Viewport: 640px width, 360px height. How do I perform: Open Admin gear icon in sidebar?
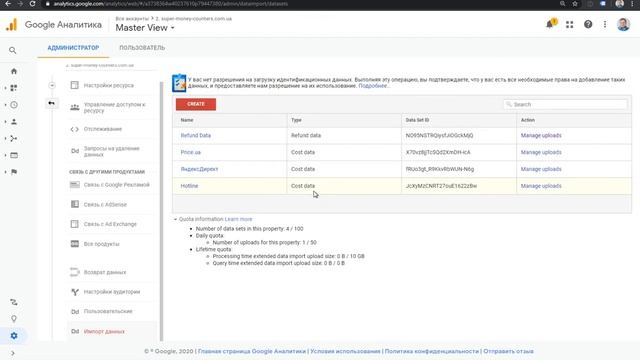[x=14, y=336]
